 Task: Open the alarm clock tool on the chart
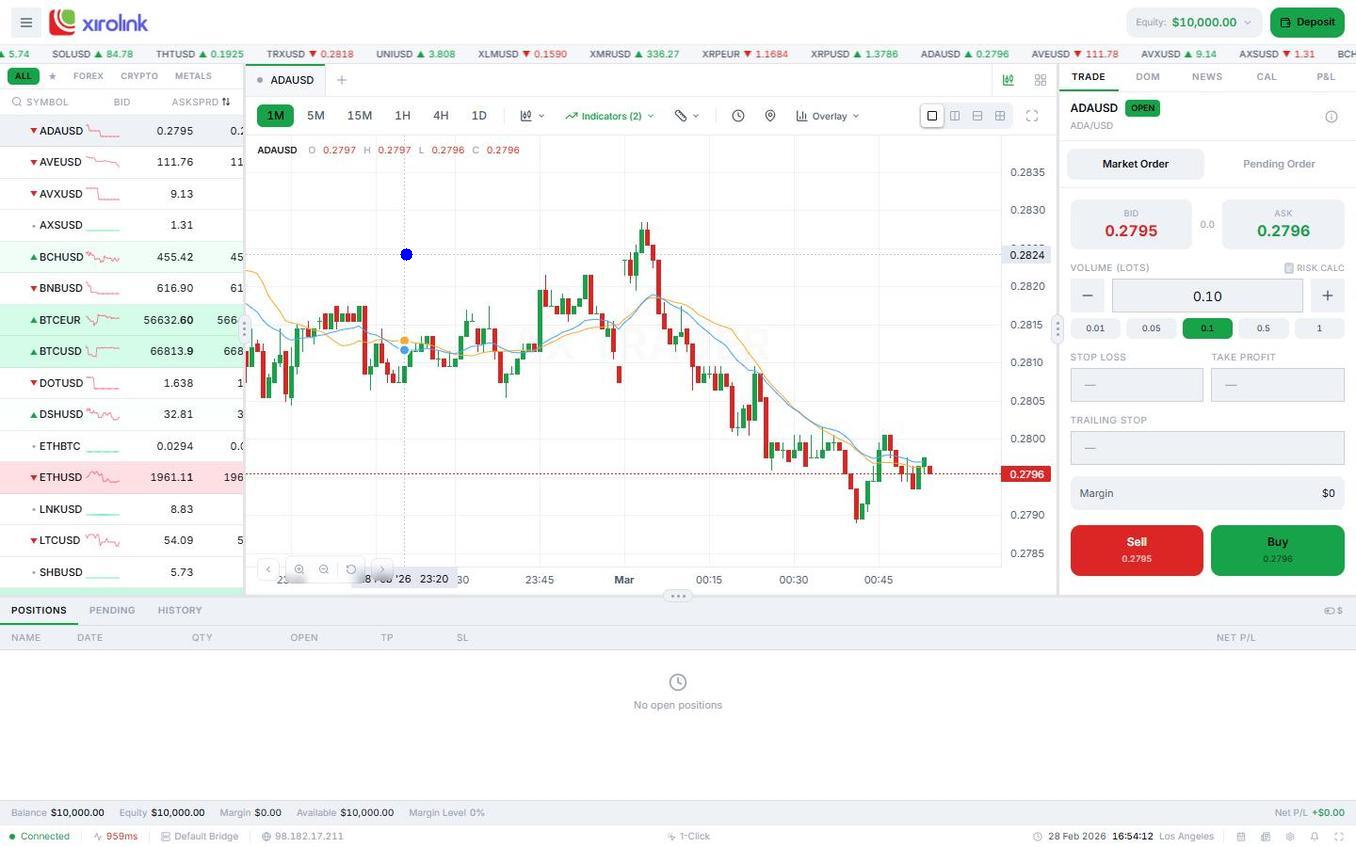738,116
